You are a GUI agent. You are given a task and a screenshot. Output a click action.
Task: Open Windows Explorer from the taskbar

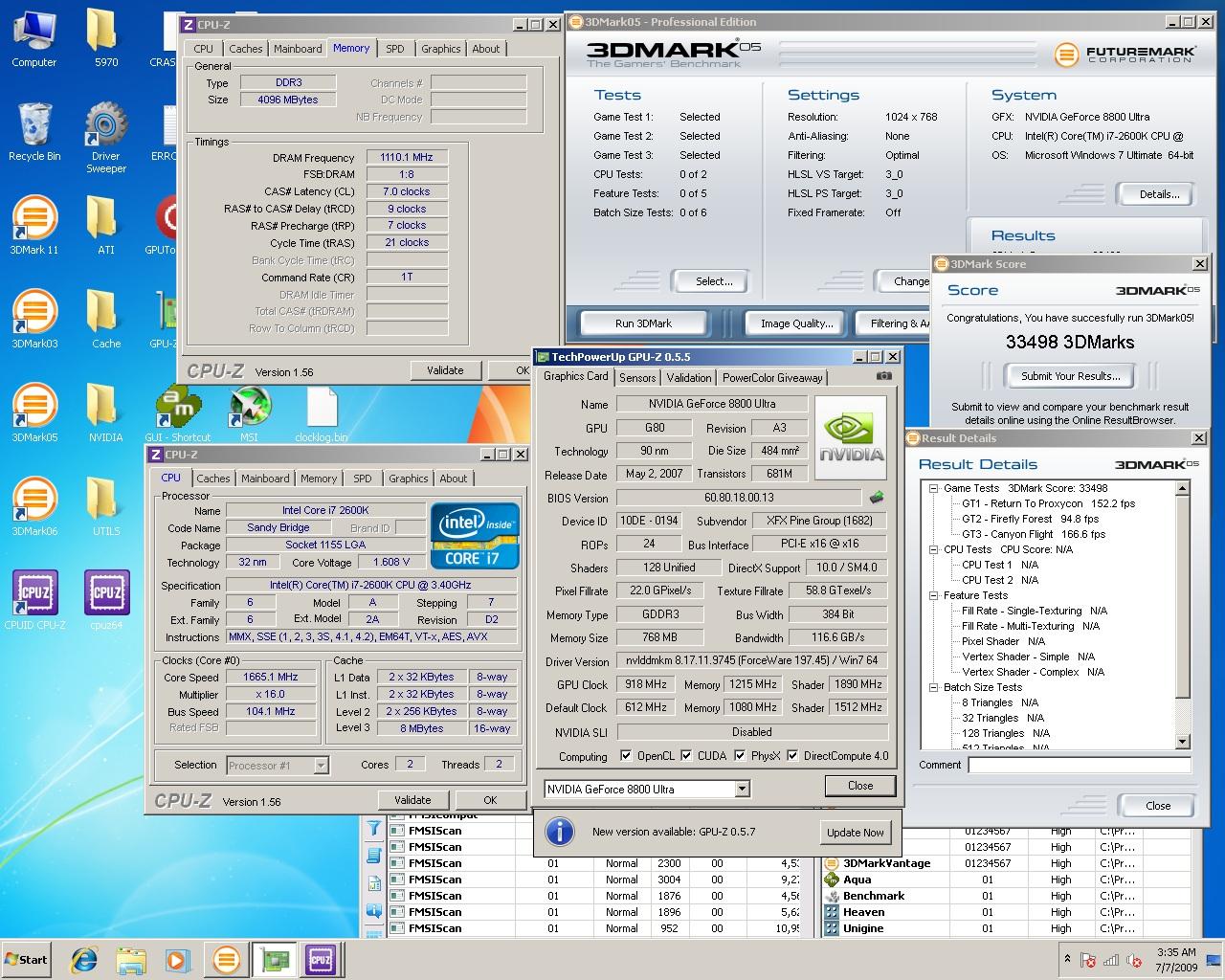(x=131, y=959)
